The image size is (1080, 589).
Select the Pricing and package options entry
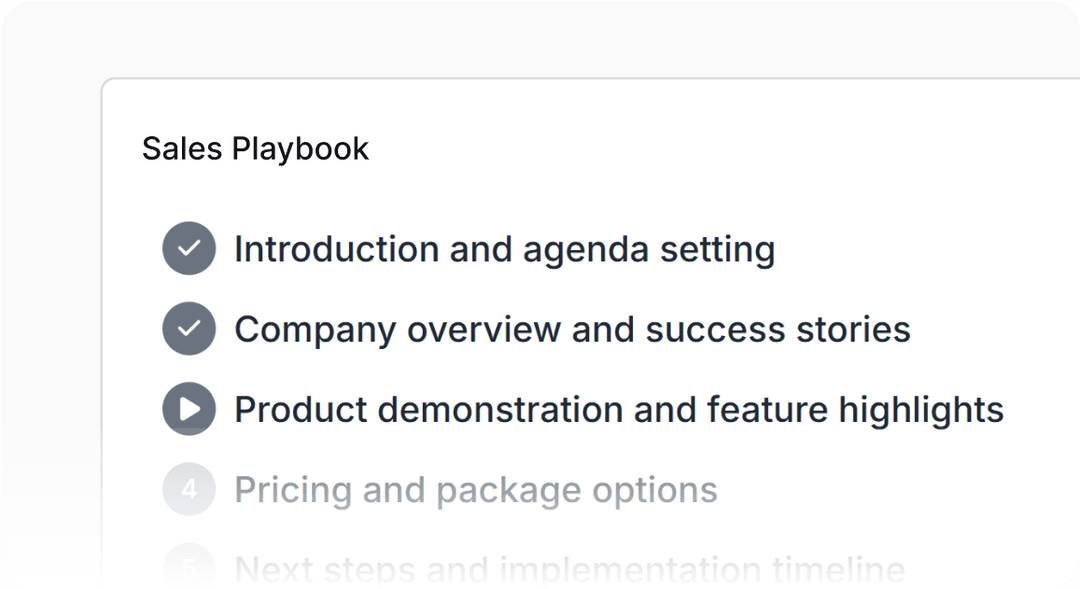pos(475,489)
